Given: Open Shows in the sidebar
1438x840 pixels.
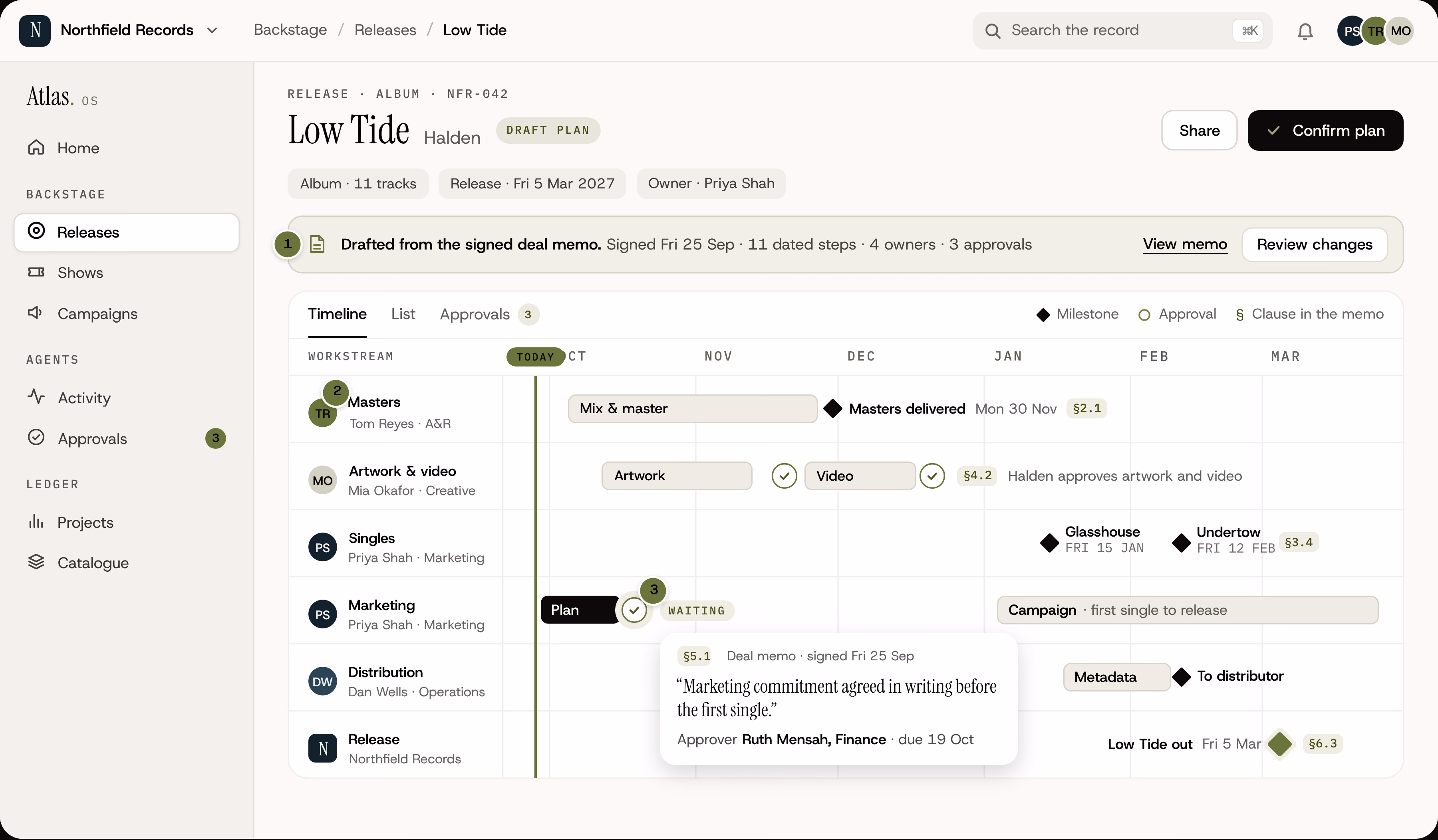Looking at the screenshot, I should coord(127,273).
